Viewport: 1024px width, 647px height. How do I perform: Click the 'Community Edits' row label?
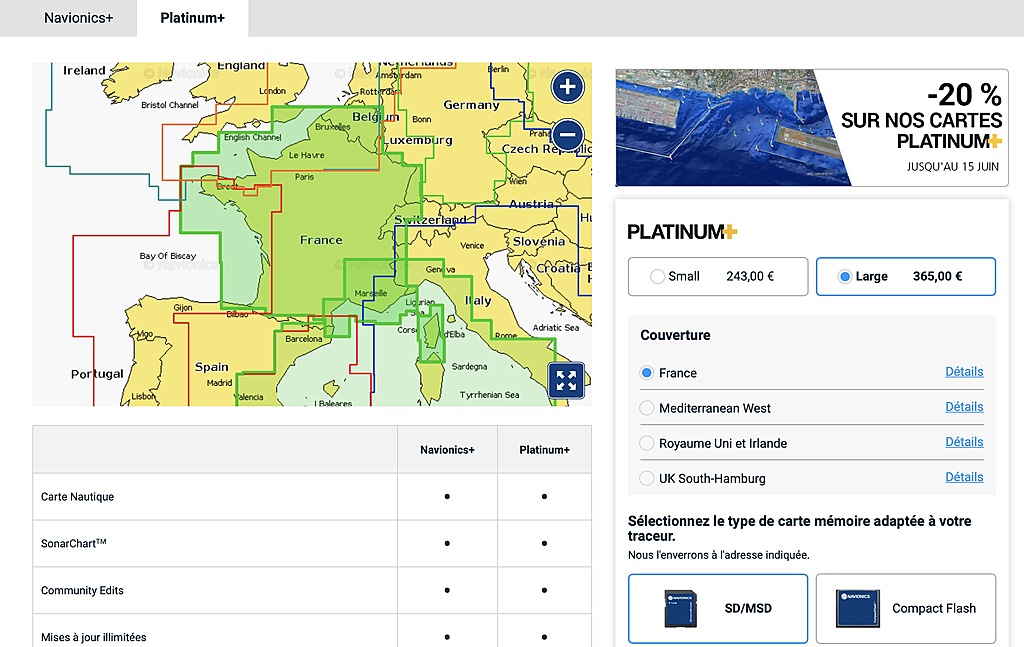coord(82,590)
